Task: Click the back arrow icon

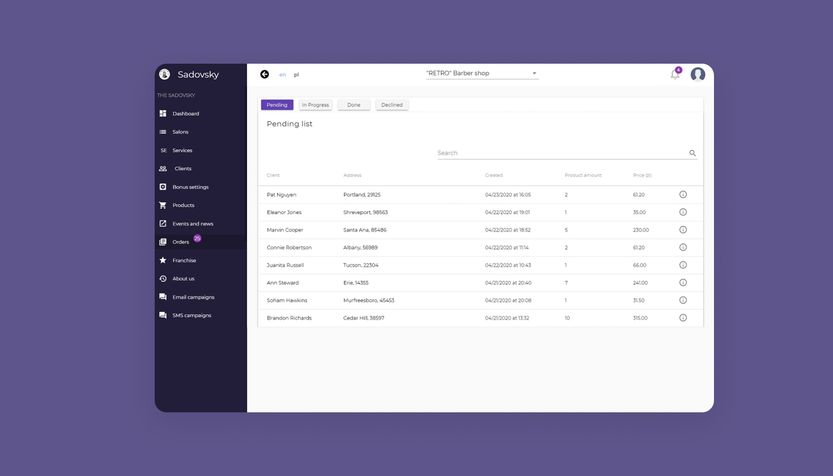Action: (264, 74)
